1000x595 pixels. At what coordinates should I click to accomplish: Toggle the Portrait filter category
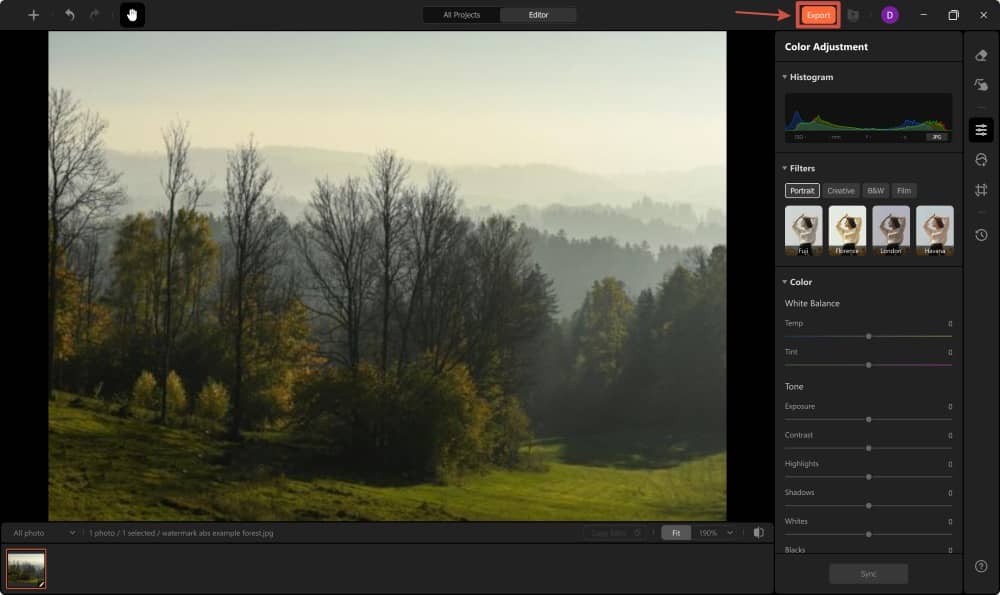click(x=802, y=190)
